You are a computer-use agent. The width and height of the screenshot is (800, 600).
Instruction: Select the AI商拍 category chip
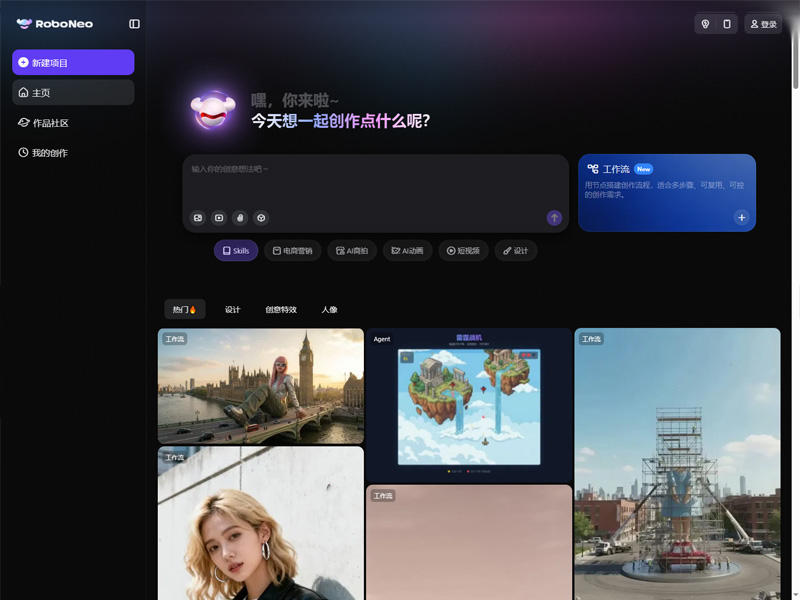click(352, 251)
